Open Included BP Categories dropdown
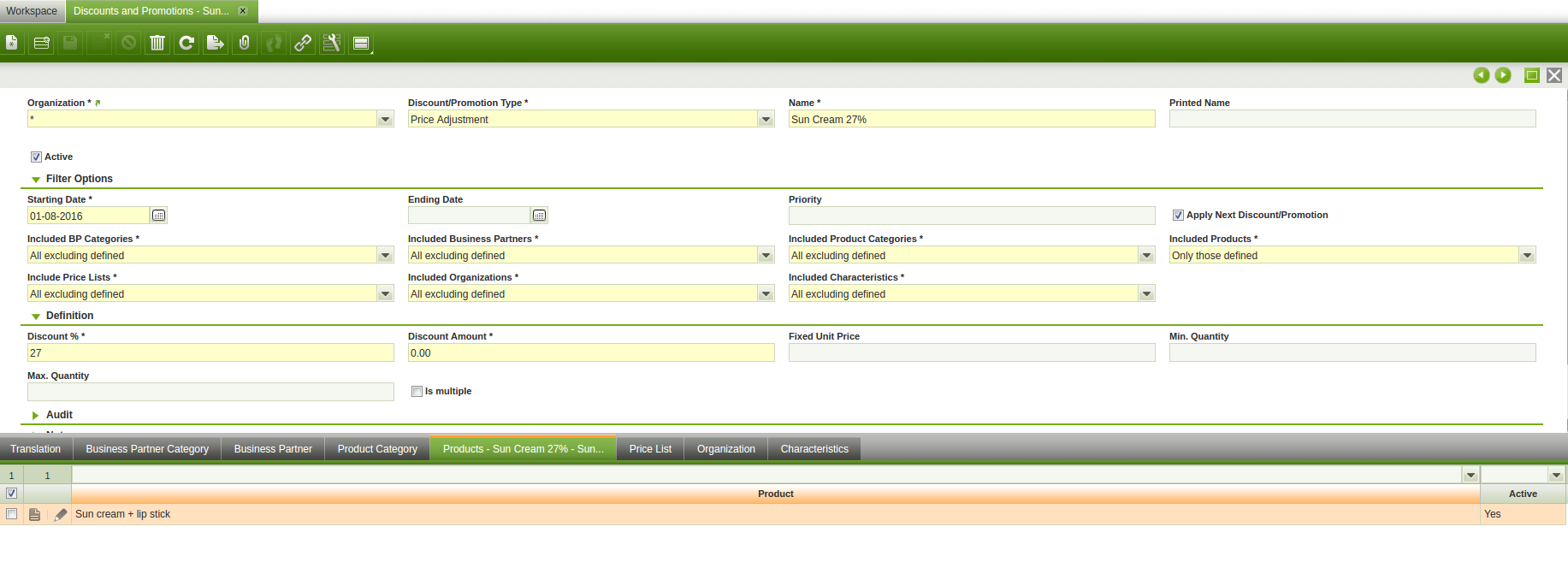The width and height of the screenshot is (1568, 574). tap(386, 255)
